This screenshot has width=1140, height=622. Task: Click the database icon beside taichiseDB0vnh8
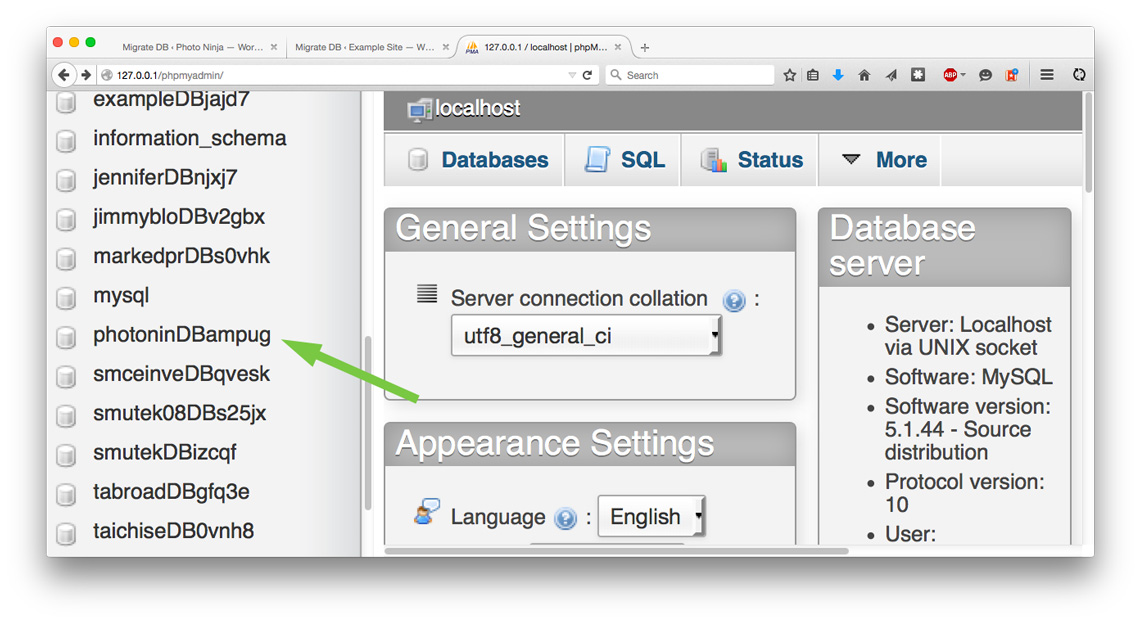click(66, 532)
